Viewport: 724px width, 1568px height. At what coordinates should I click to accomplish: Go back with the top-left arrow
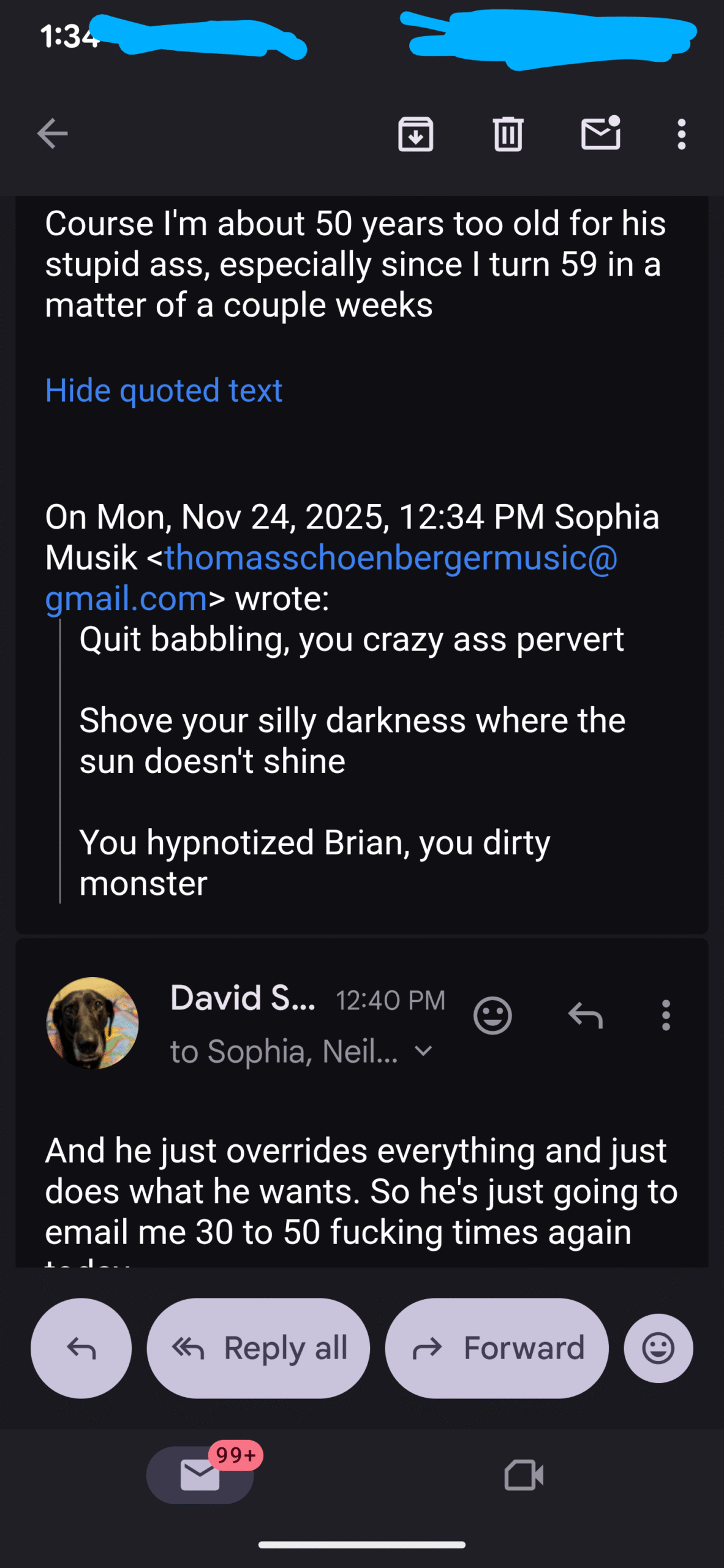pyautogui.click(x=52, y=134)
